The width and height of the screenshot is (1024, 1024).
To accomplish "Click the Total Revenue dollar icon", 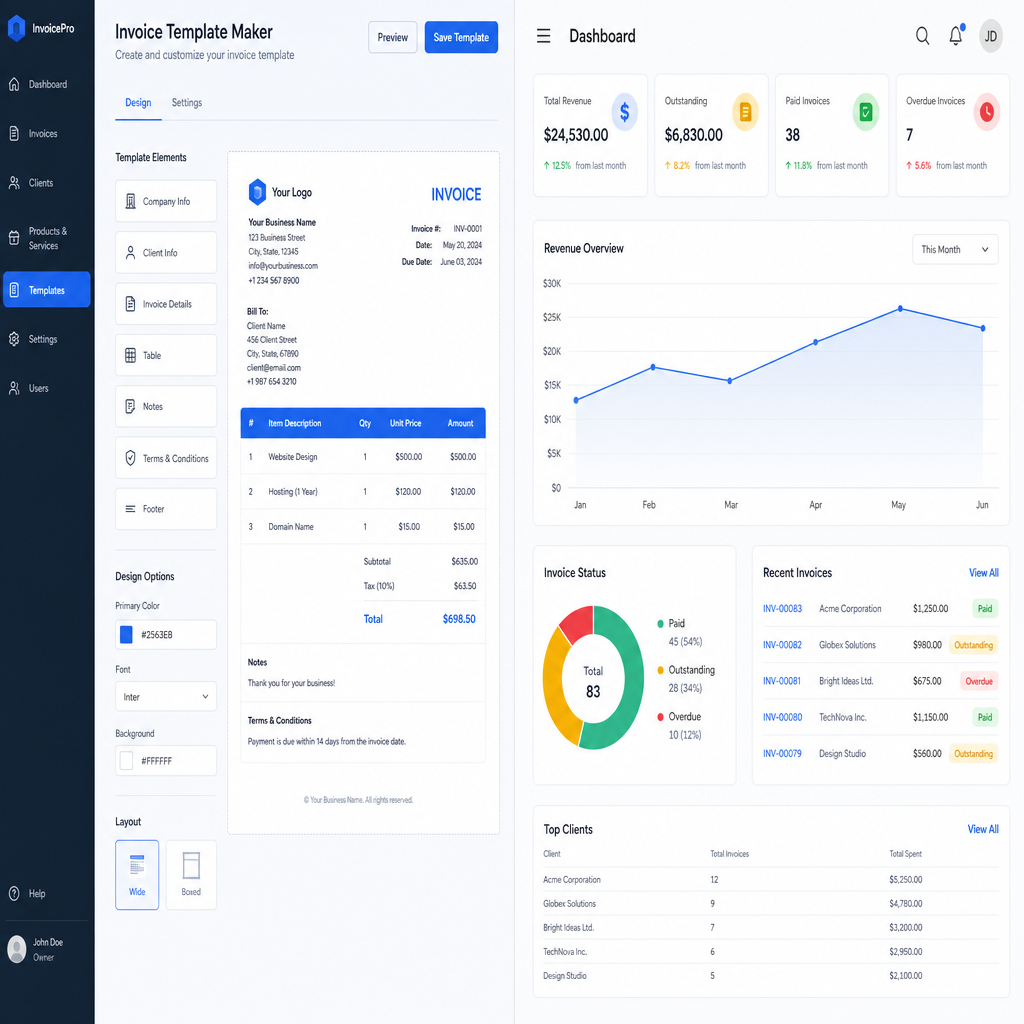I will (x=624, y=112).
